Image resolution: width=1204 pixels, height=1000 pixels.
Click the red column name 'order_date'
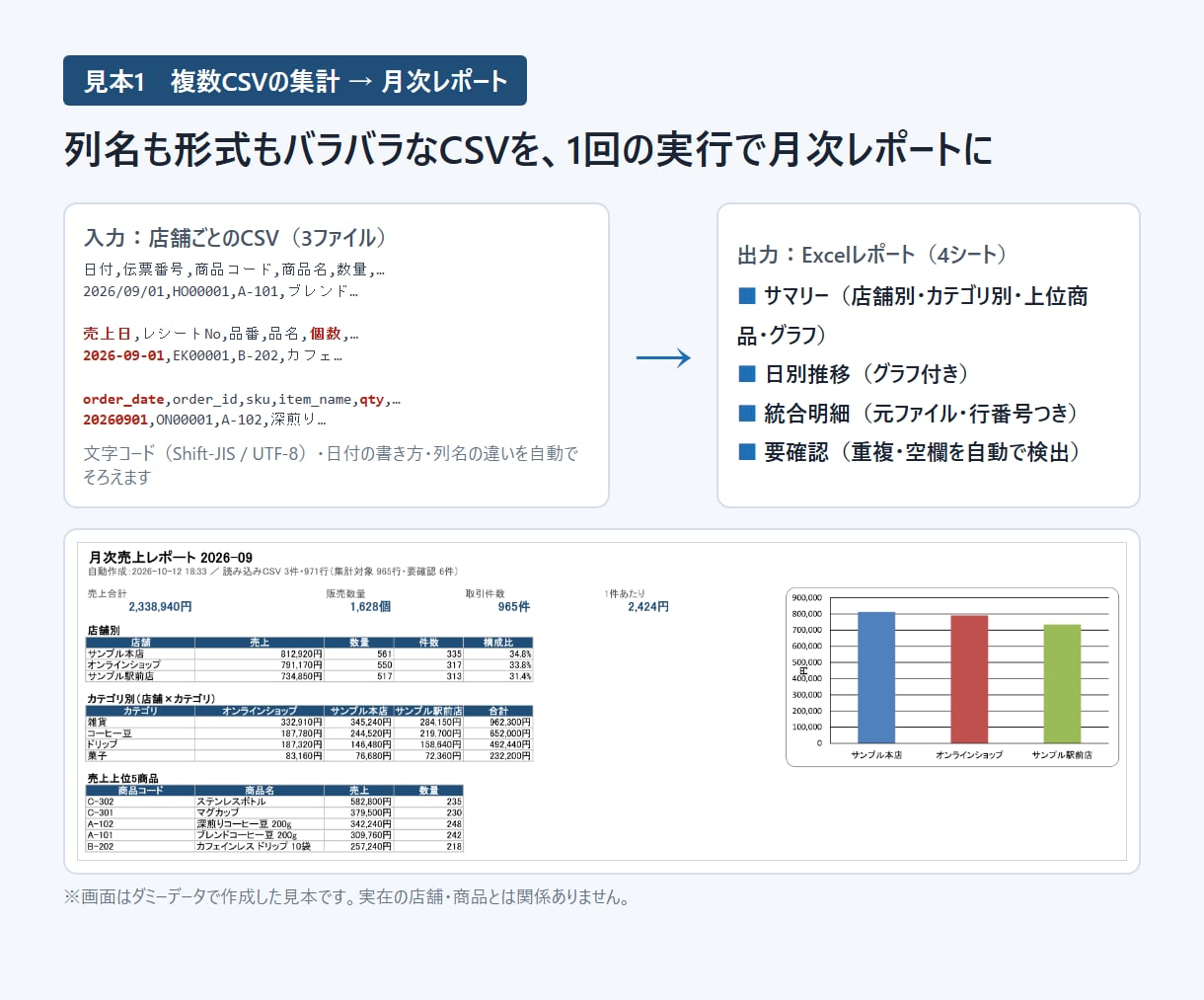[x=123, y=400]
